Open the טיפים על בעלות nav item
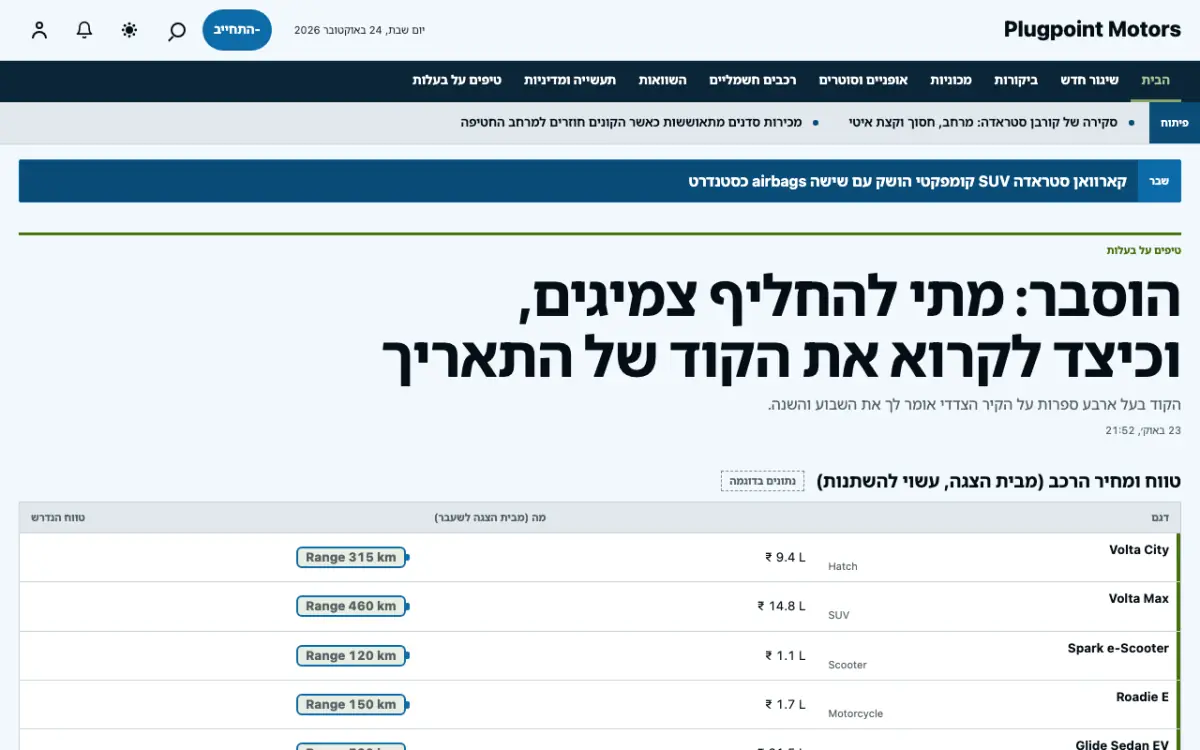The image size is (1200, 750). 457,80
